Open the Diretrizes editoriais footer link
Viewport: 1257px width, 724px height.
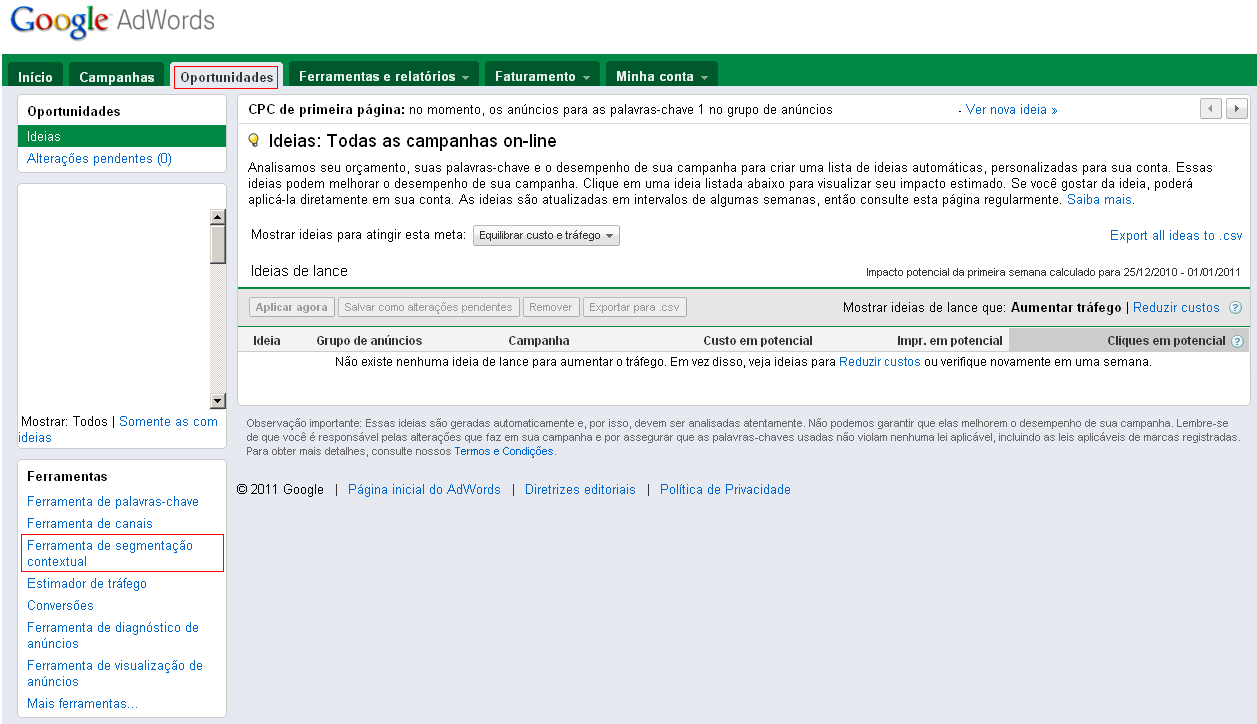pos(580,490)
